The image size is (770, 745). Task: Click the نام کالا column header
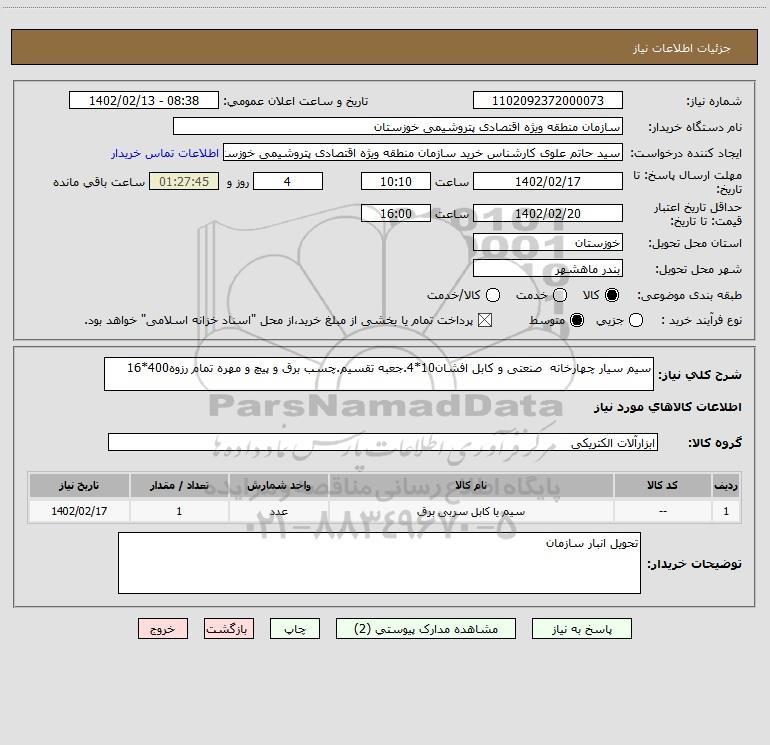471,485
